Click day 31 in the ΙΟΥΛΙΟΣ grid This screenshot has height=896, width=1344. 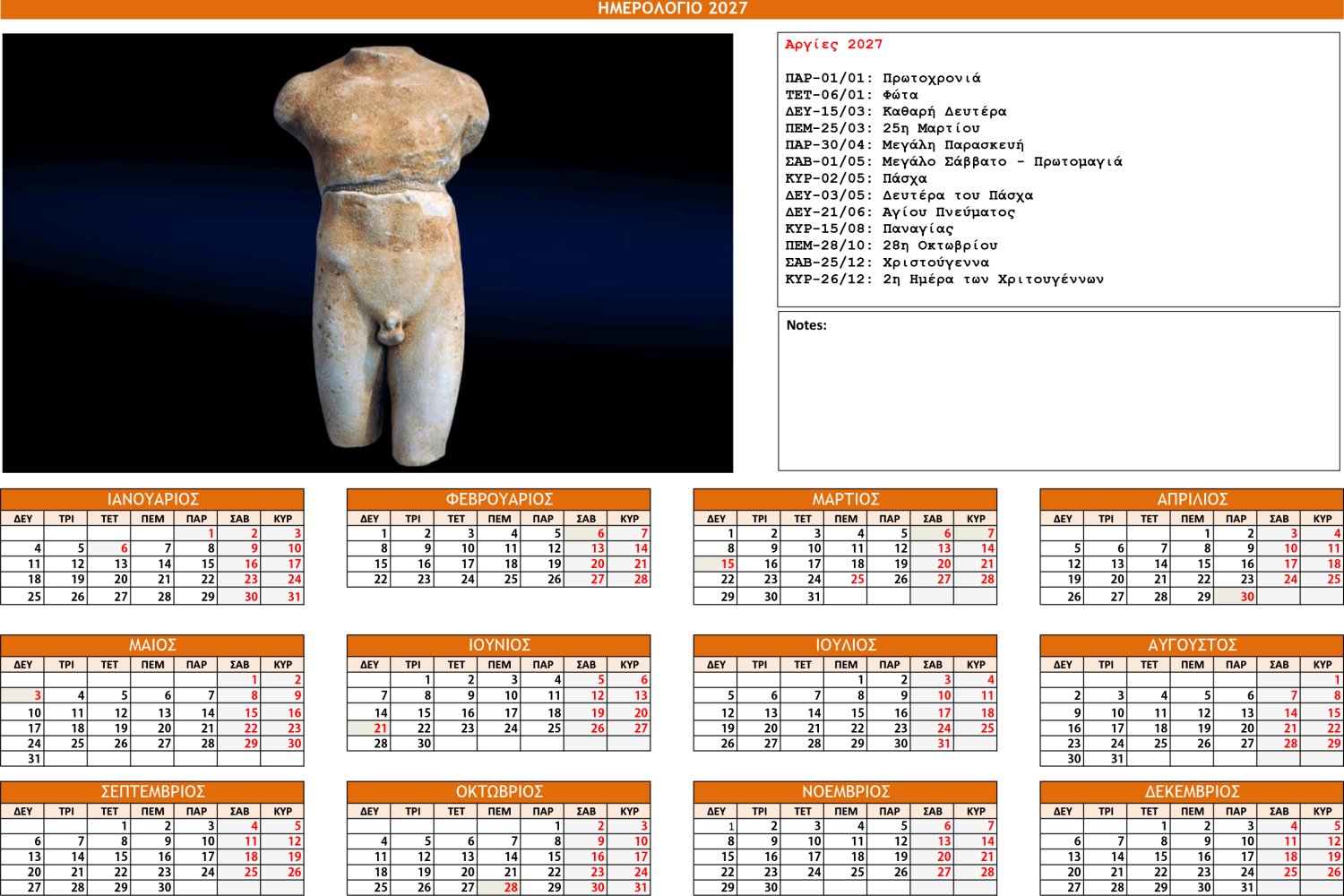tap(933, 744)
